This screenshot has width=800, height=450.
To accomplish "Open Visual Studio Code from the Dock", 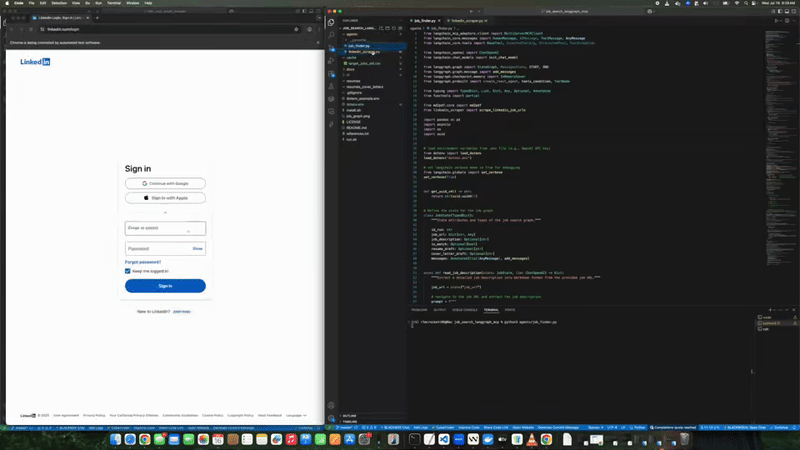I will [444, 439].
